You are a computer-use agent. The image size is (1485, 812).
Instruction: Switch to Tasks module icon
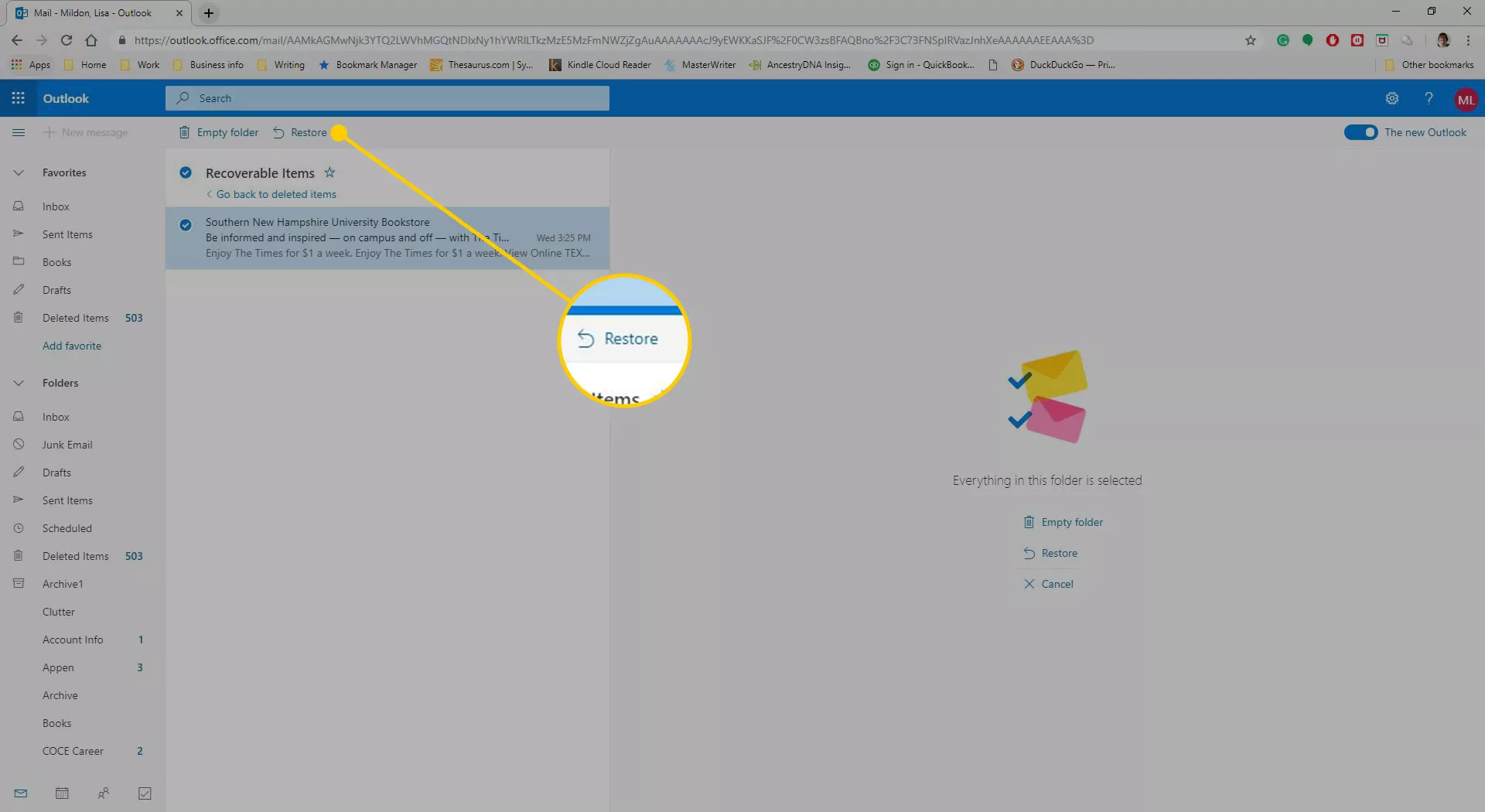coord(145,793)
